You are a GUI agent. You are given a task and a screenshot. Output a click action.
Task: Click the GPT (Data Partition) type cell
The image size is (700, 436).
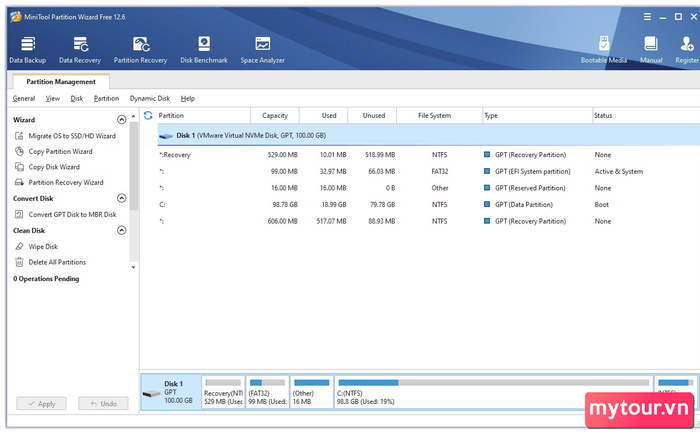click(x=524, y=205)
